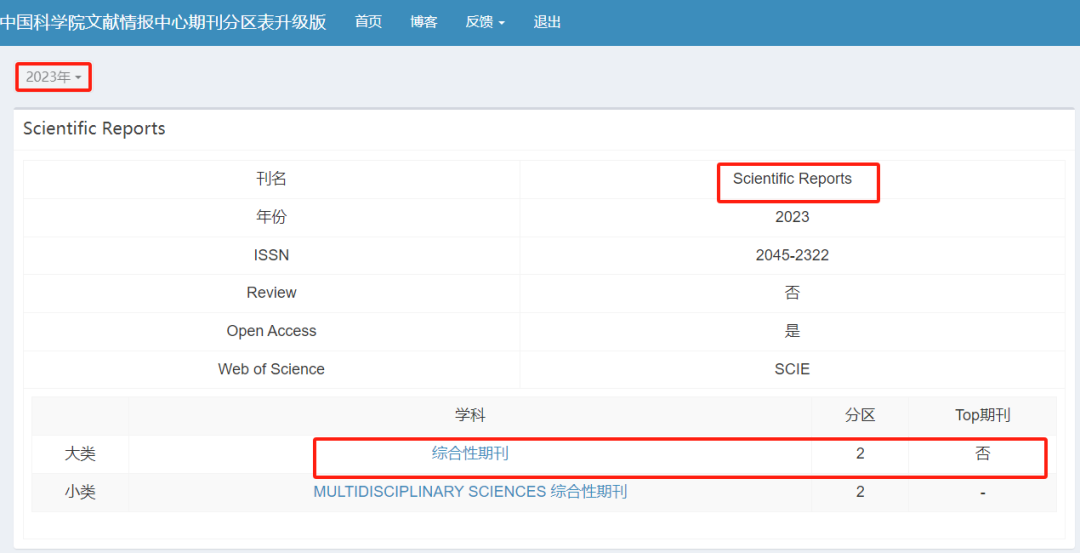Click the Scientific Reports journal name value
Screen dimensions: 1080x553
point(792,179)
